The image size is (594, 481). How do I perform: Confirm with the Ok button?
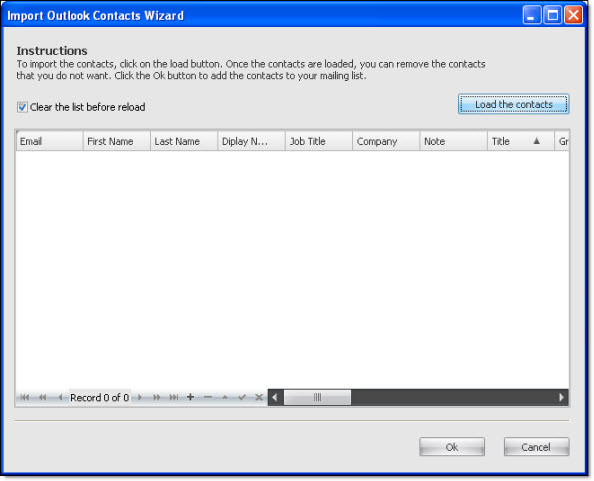click(x=452, y=447)
